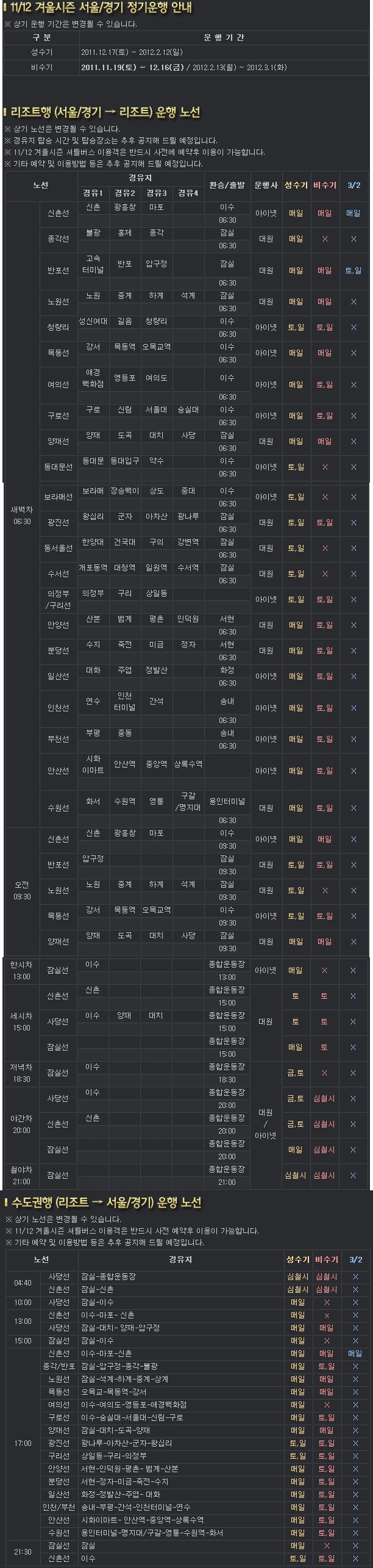Select the 인천/부천 return route cell
This screenshot has width=373, height=1568.
(59, 1507)
